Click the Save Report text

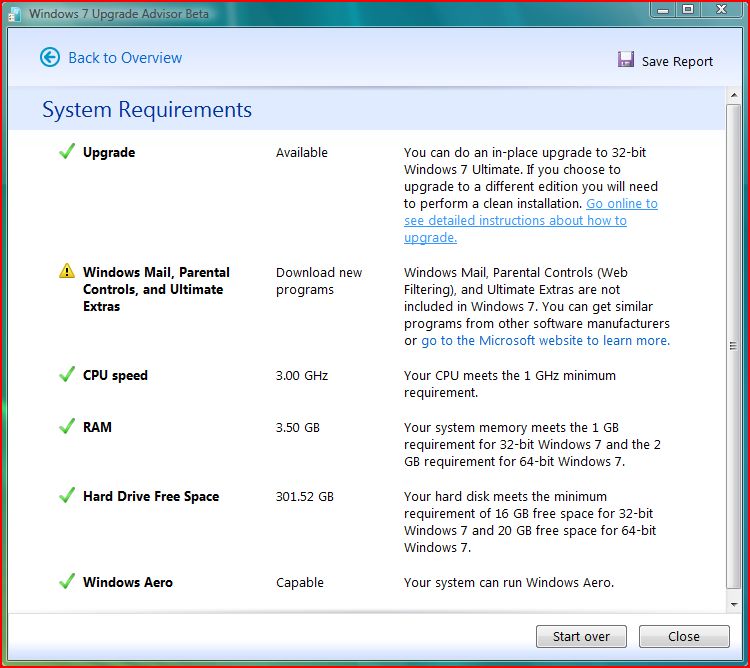coord(677,61)
